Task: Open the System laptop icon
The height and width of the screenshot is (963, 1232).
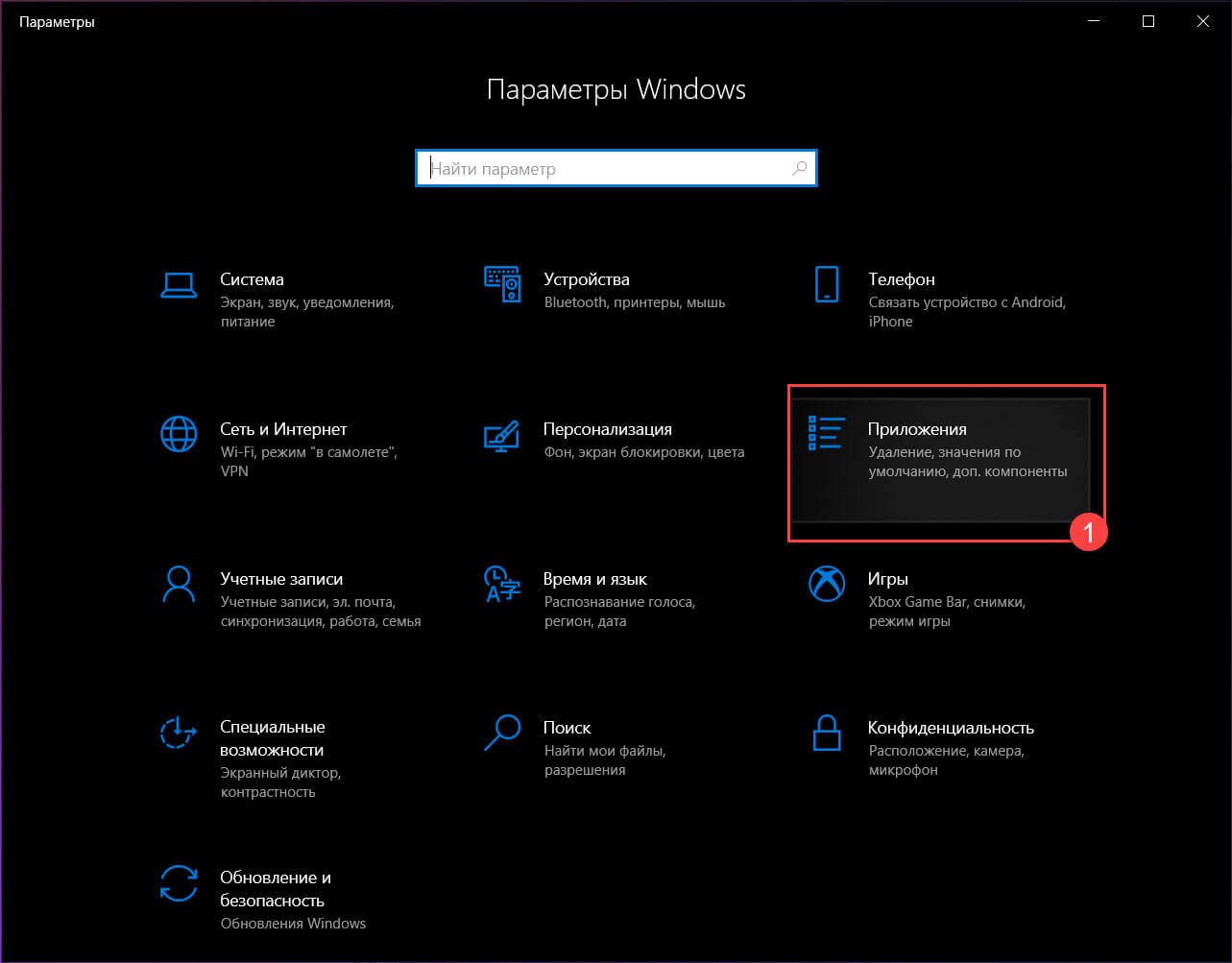Action: 179,284
